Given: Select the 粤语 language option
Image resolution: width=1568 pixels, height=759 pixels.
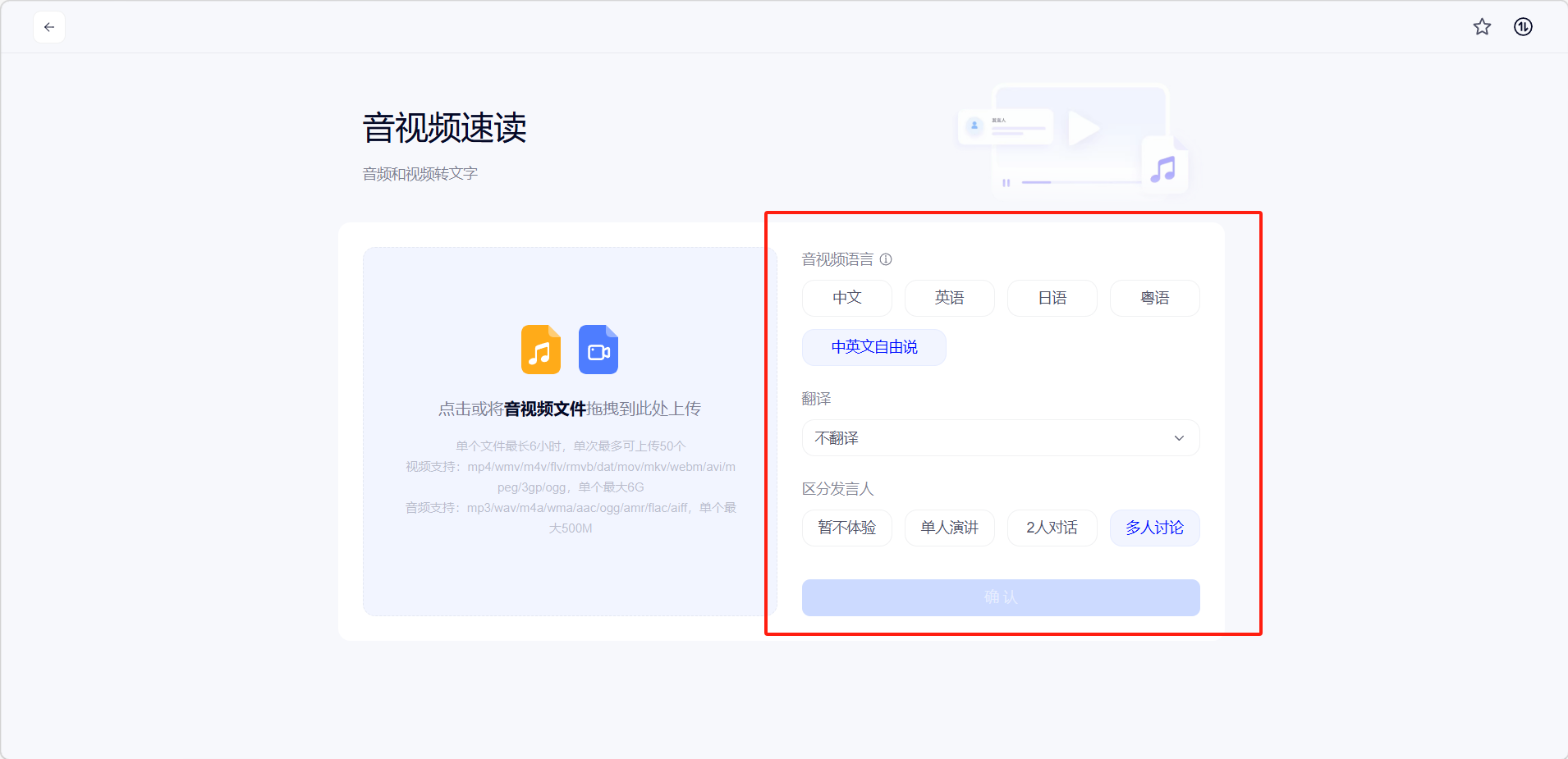Looking at the screenshot, I should click(x=1154, y=298).
